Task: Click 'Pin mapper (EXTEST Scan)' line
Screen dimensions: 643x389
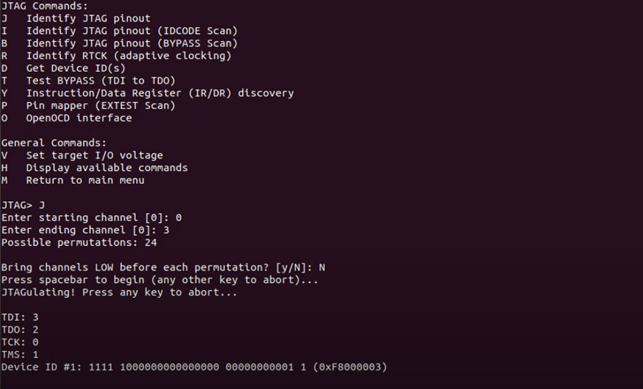Action: (x=88, y=105)
